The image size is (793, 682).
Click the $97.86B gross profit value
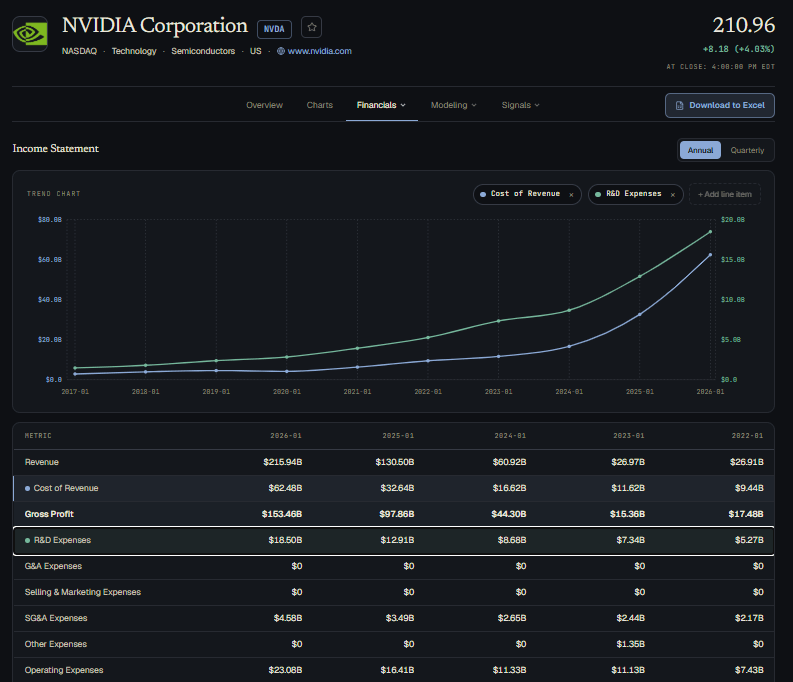click(x=396, y=514)
